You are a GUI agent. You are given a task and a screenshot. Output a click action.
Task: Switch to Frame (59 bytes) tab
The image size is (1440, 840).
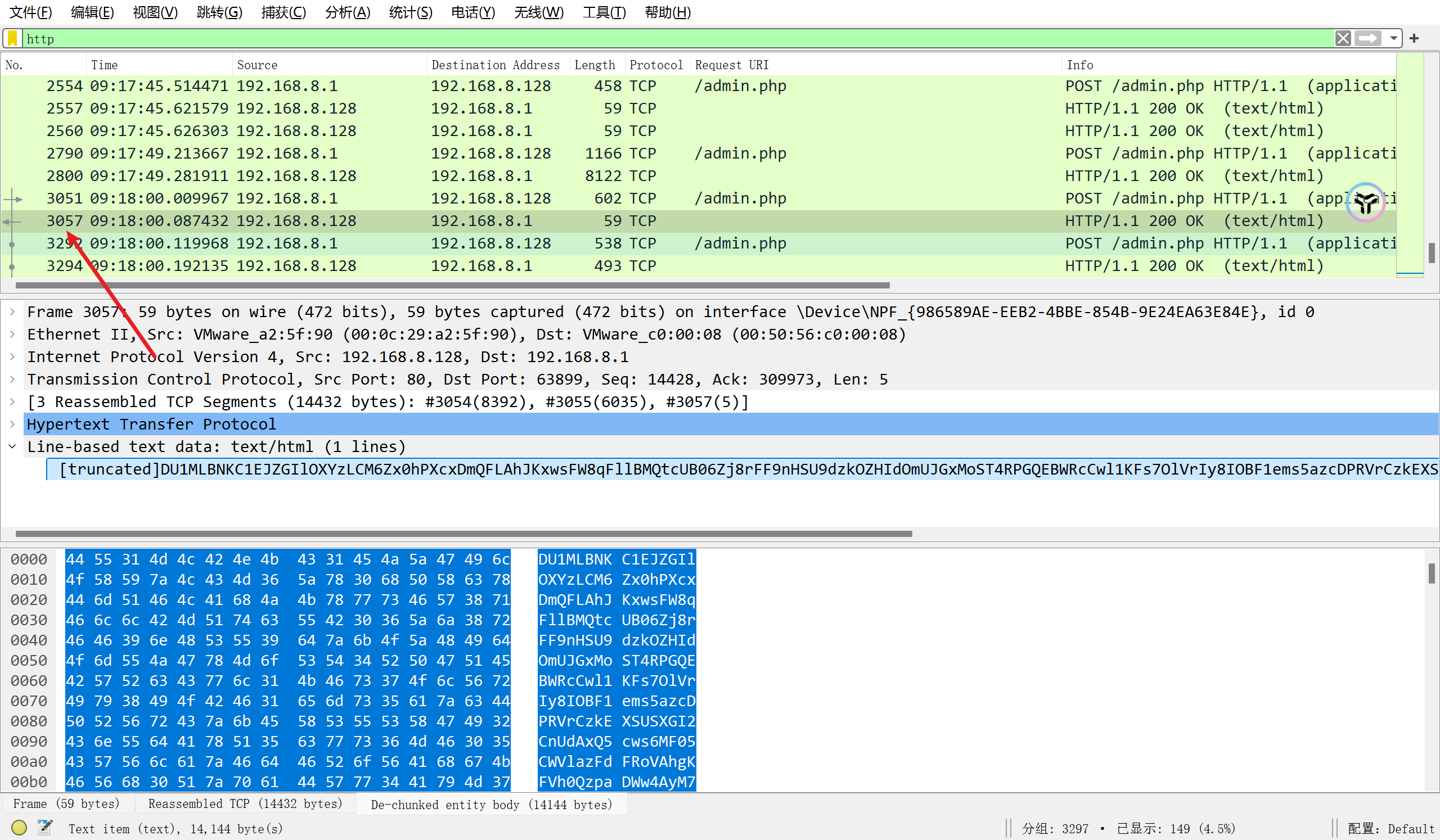(x=66, y=803)
